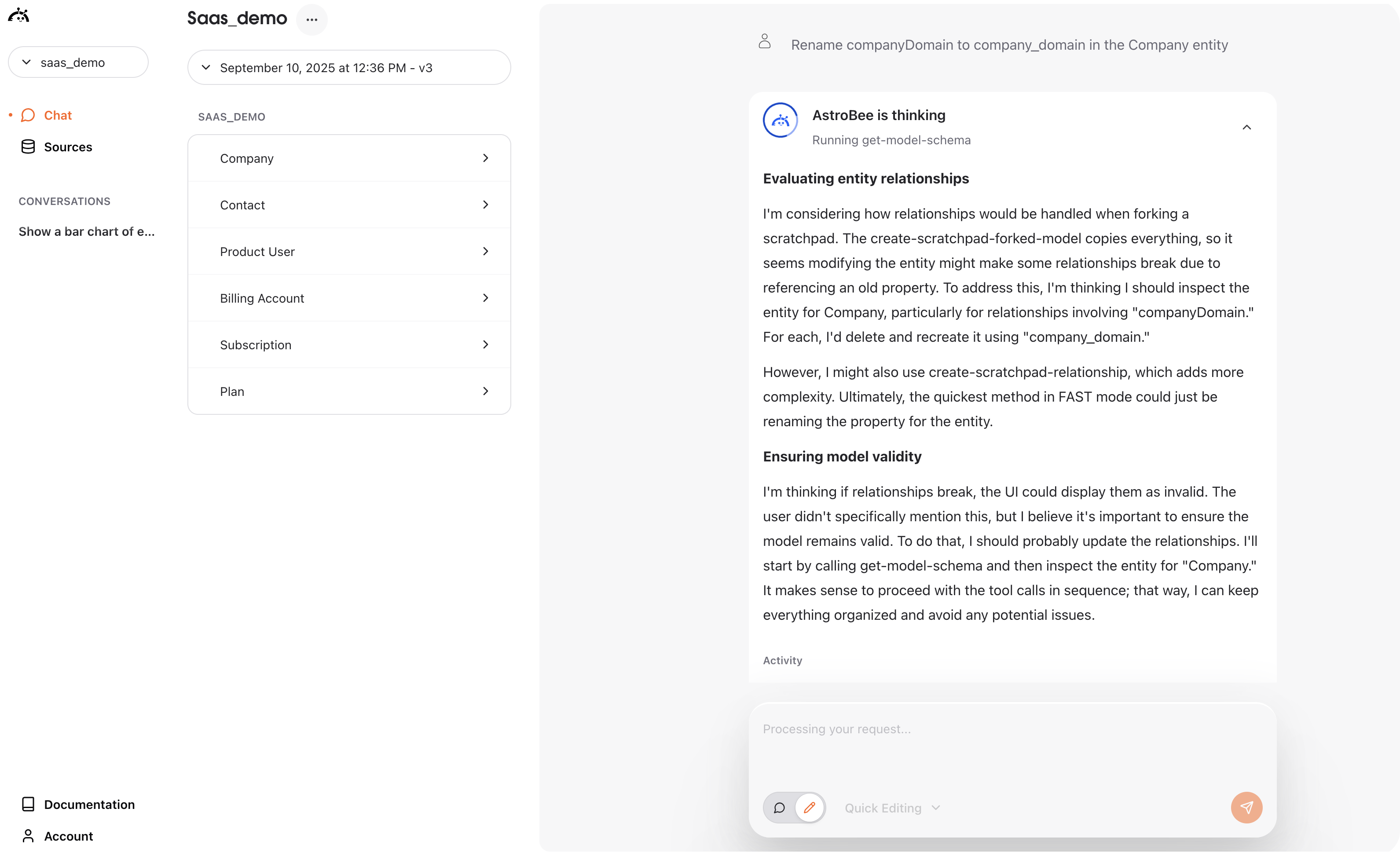This screenshot has width=1400, height=856.
Task: Expand the Plan entity chevron
Action: [485, 391]
